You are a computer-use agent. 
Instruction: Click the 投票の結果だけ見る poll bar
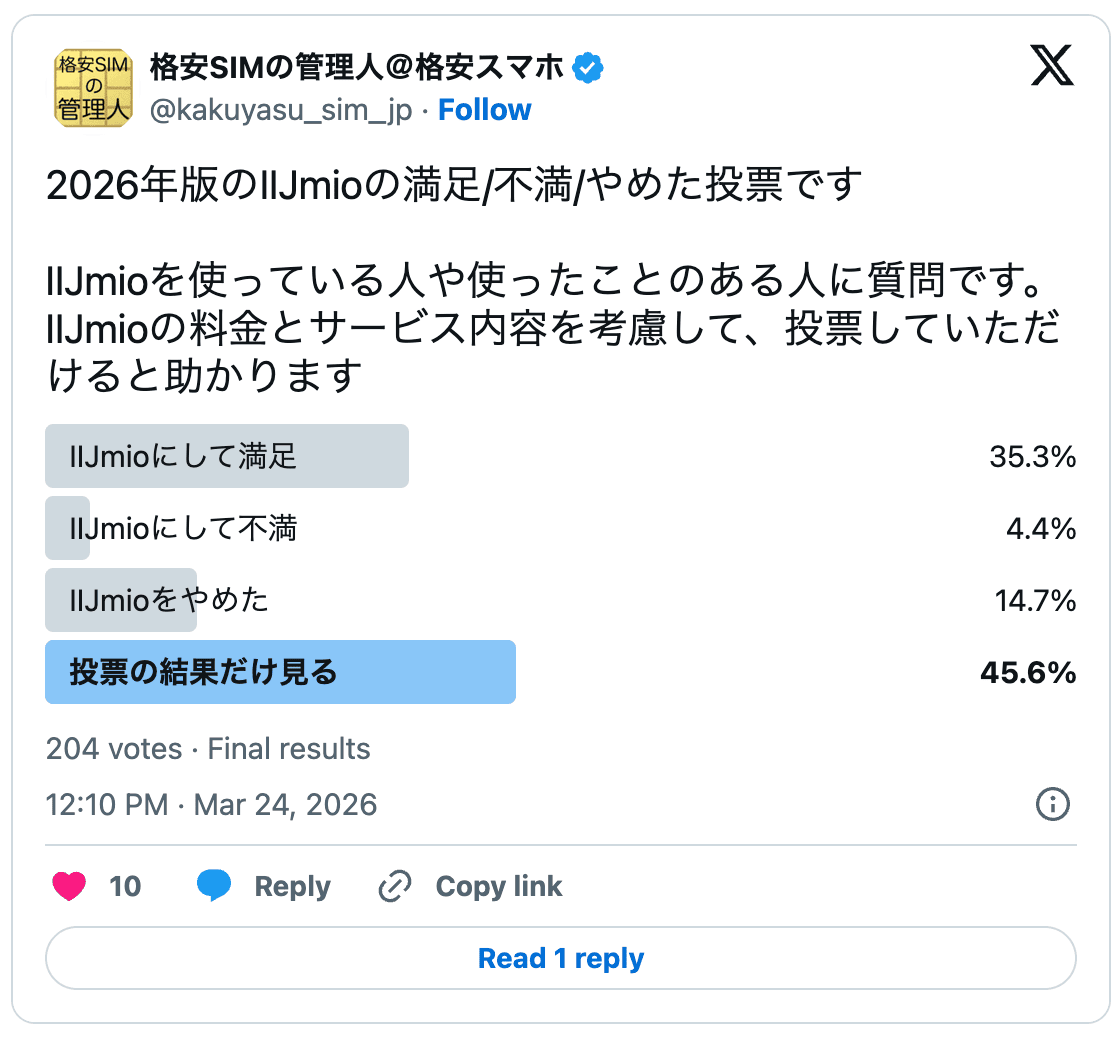280,672
